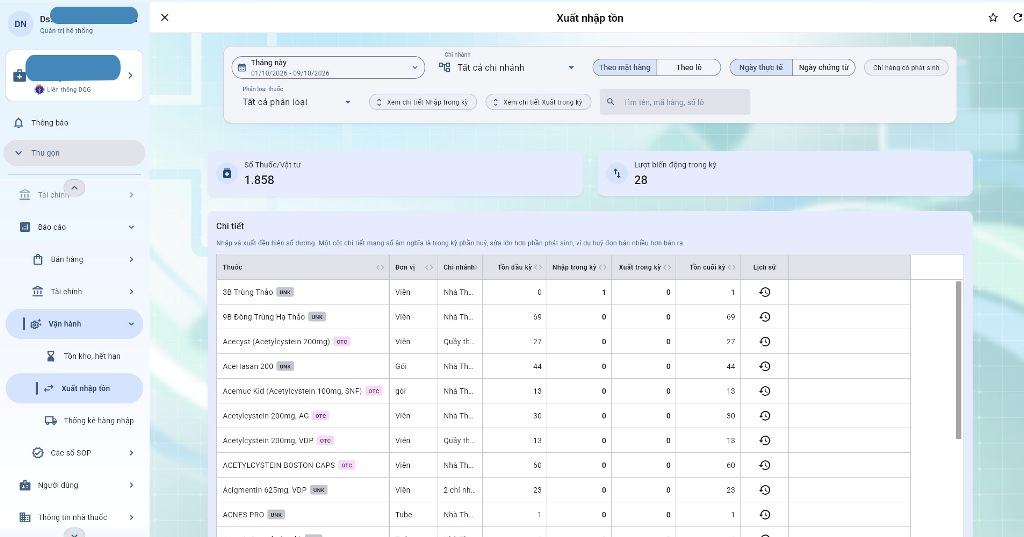The image size is (1024, 537).
Task: Show history for Acemuc Kid row
Action: (765, 391)
